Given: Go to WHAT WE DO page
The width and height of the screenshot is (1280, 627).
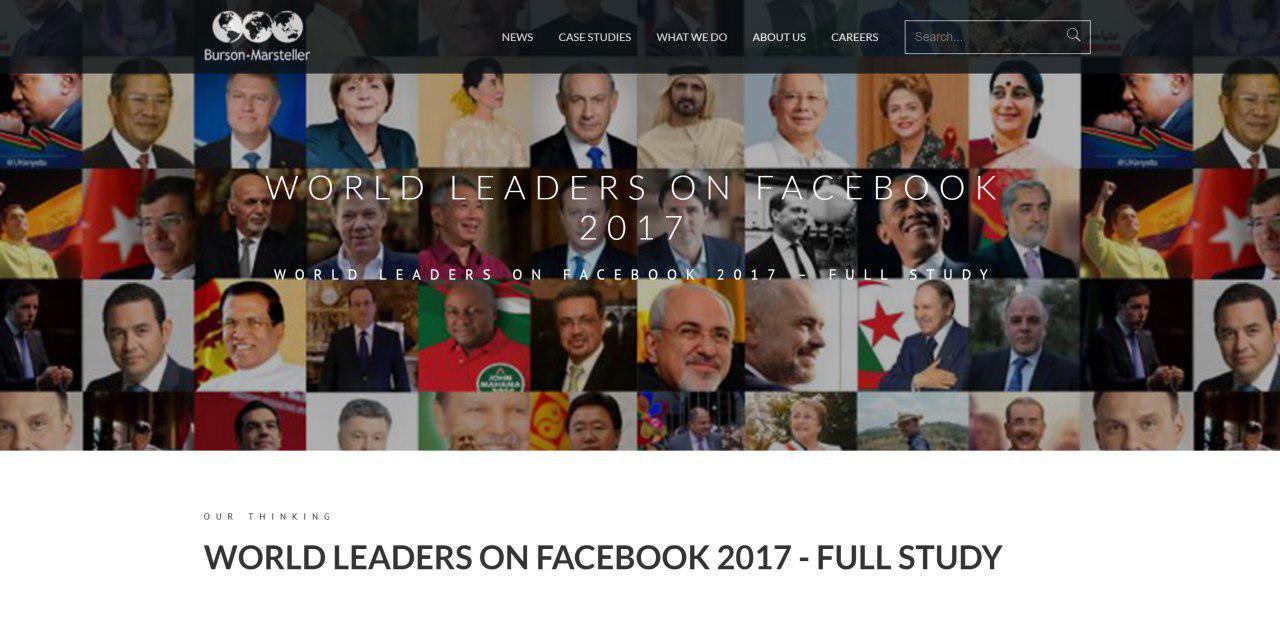Looking at the screenshot, I should coord(691,37).
